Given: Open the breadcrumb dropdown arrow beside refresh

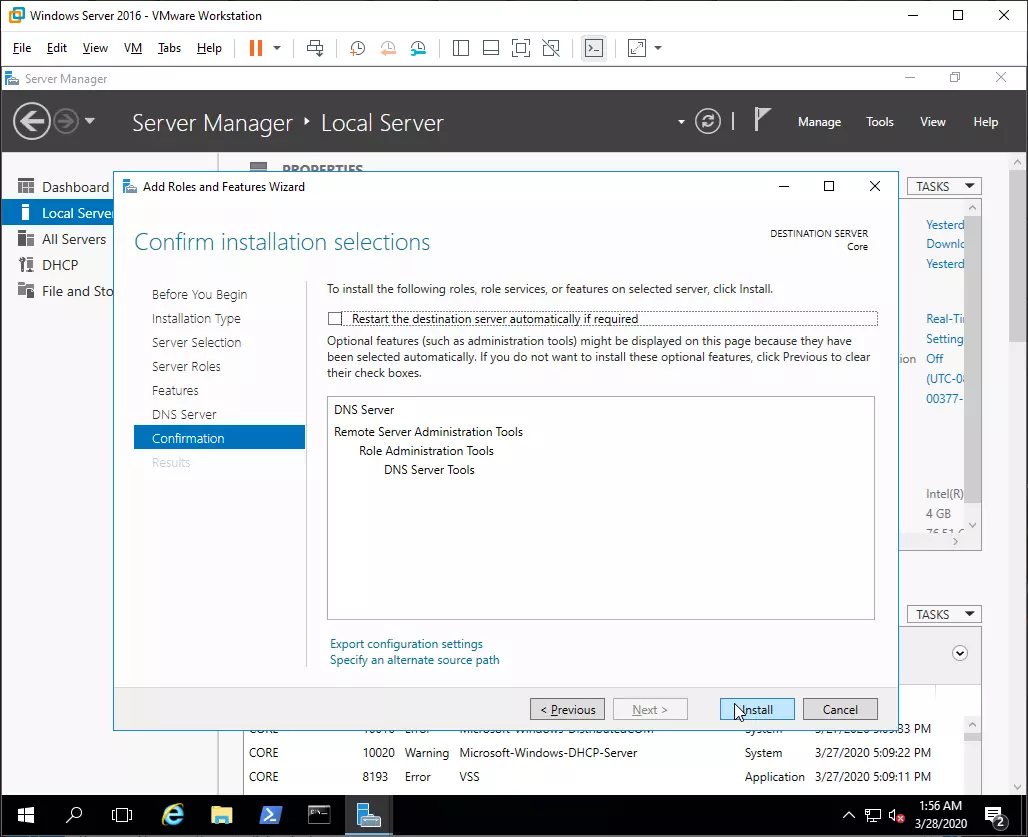Looking at the screenshot, I should click(681, 122).
